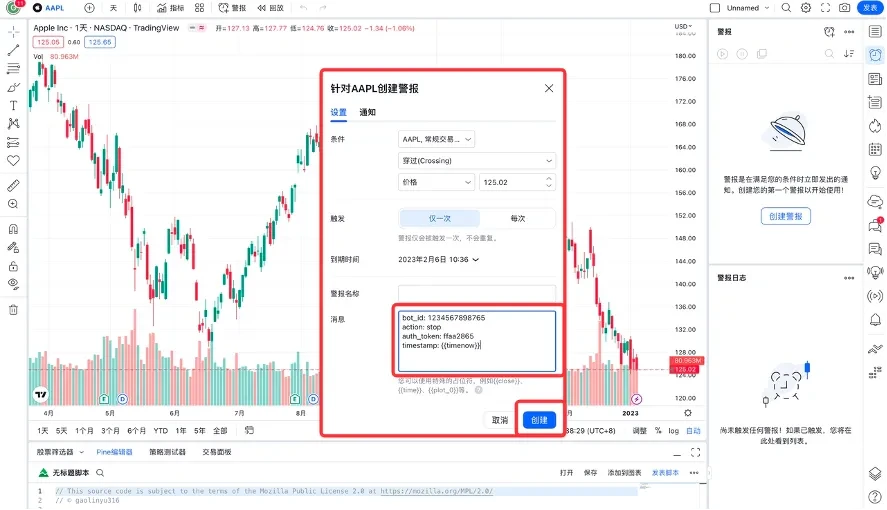Open the magnet mode tool
This screenshot has width=887, height=510.
click(13, 229)
